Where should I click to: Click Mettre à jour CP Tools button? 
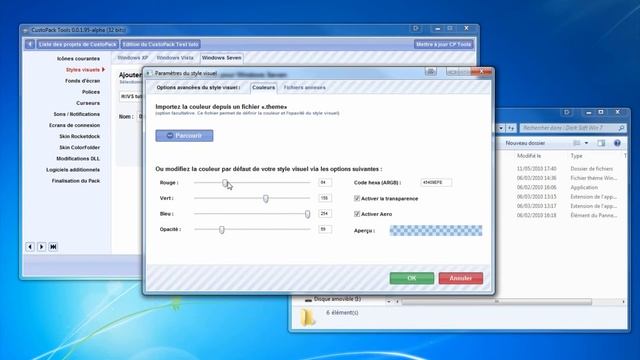[444, 44]
